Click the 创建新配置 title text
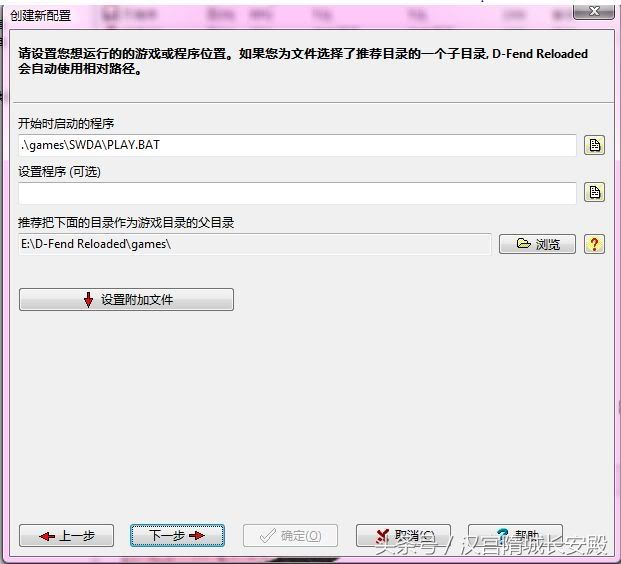Image resolution: width=621 pixels, height=564 pixels. (x=40, y=16)
